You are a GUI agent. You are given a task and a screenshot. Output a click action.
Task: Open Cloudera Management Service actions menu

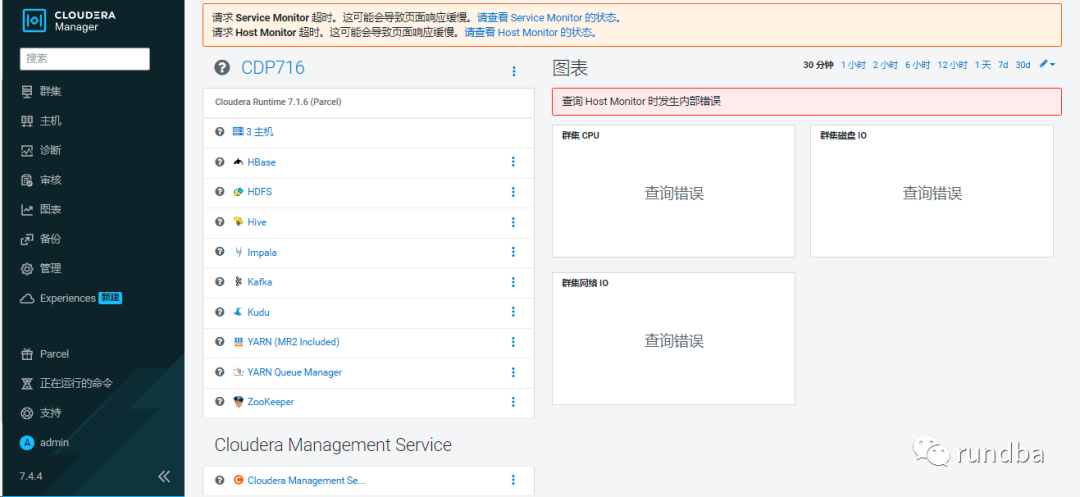(x=513, y=480)
